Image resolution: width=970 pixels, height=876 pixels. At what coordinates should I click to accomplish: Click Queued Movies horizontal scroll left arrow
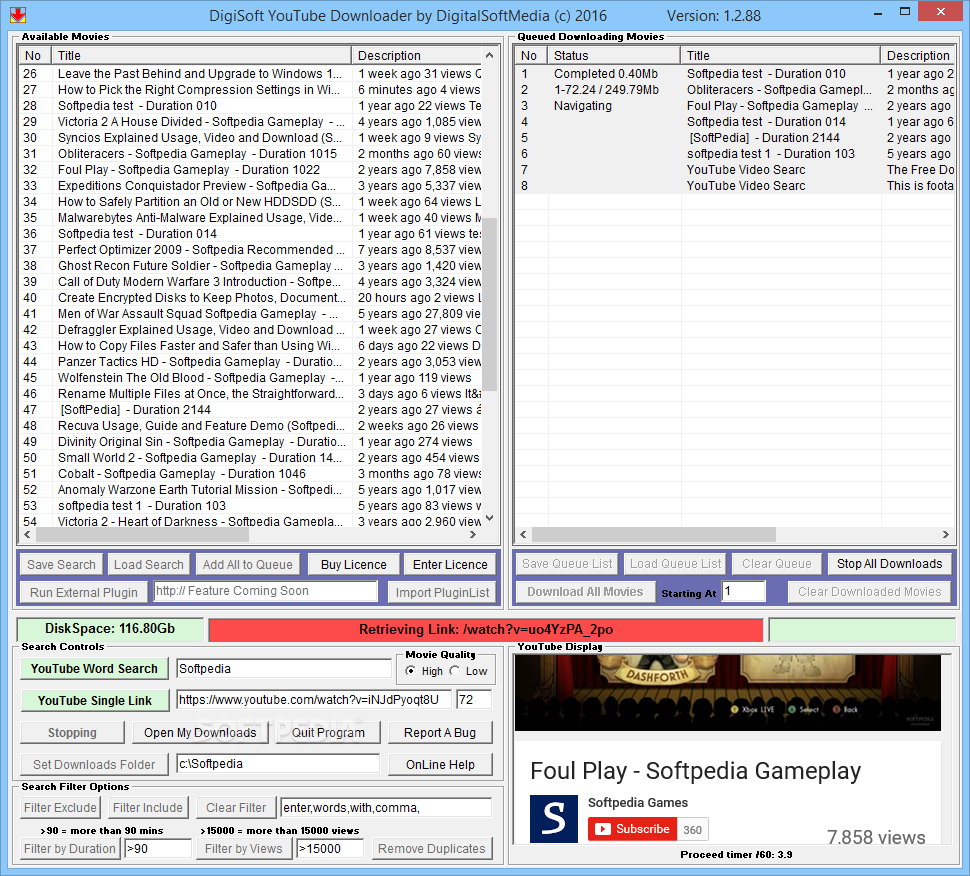pyautogui.click(x=523, y=534)
